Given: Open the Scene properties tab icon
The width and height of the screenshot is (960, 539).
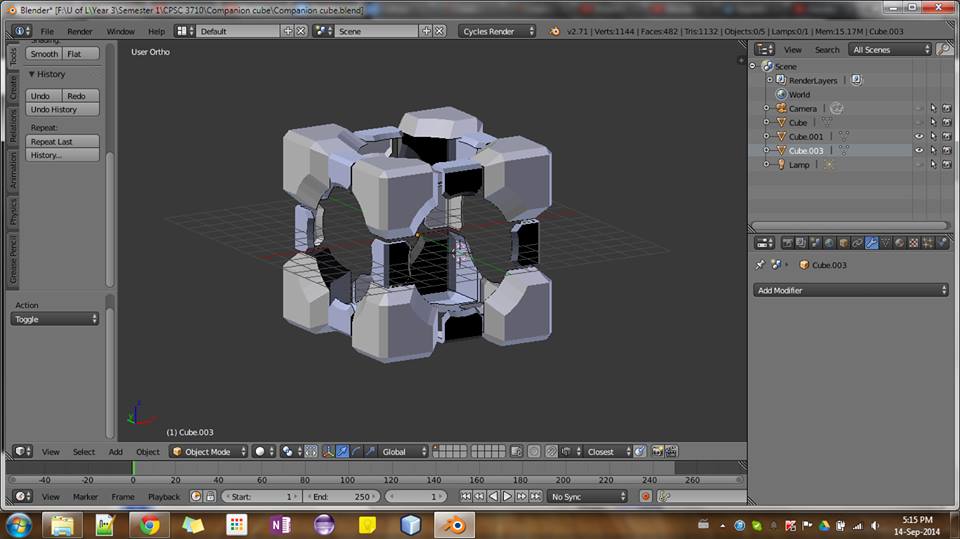Looking at the screenshot, I should [x=815, y=243].
